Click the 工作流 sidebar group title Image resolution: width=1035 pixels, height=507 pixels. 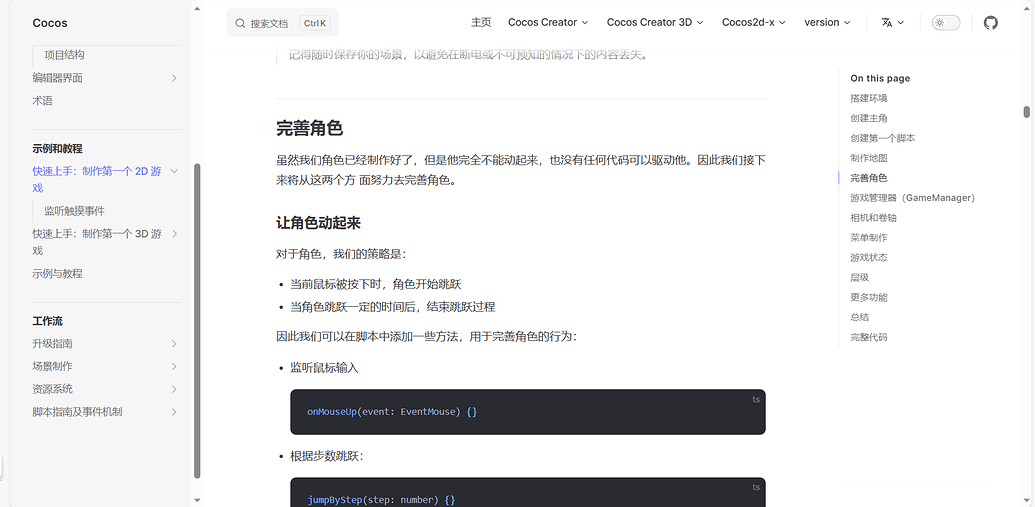click(48, 321)
